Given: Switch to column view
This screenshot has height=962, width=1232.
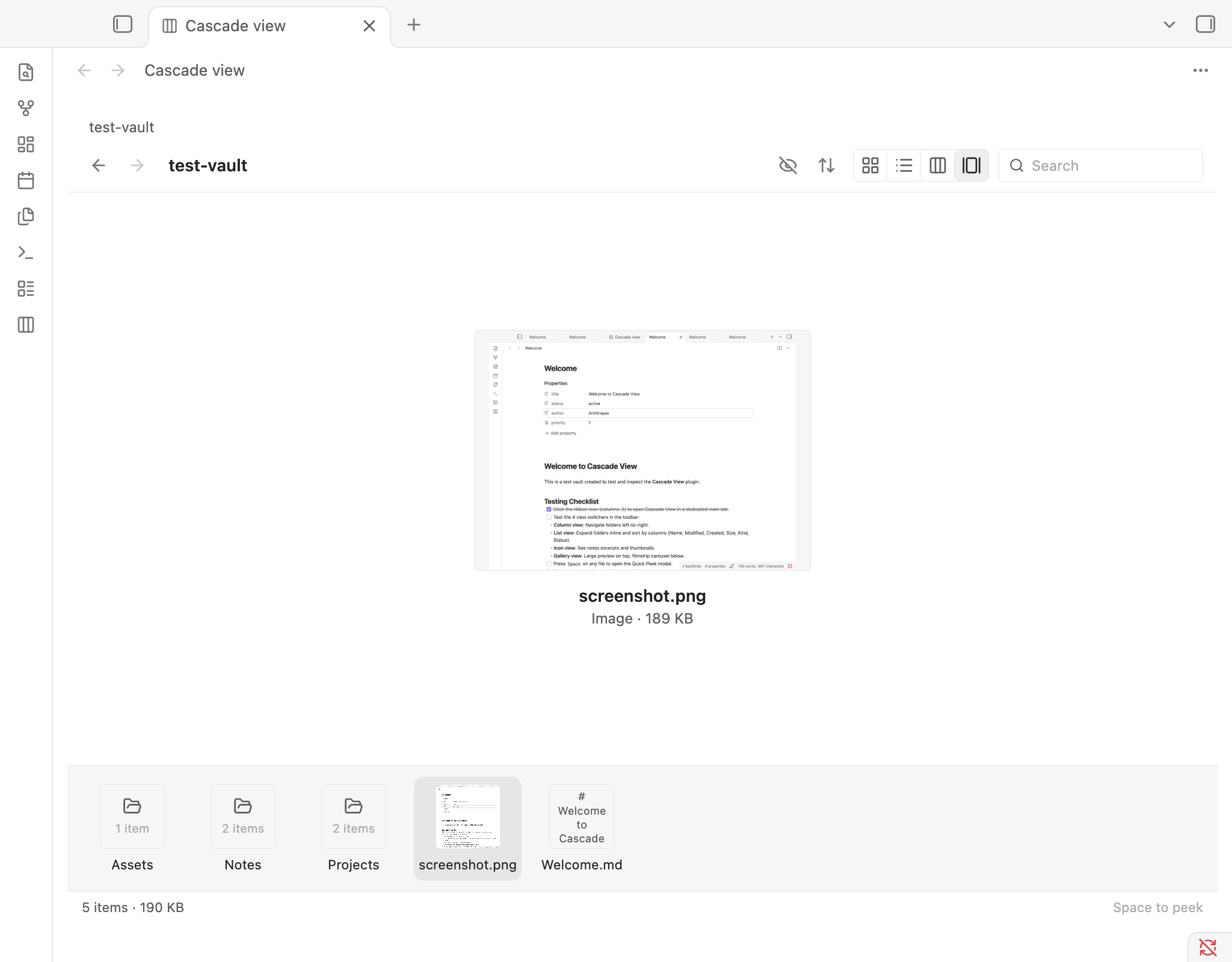Looking at the screenshot, I should click(938, 165).
